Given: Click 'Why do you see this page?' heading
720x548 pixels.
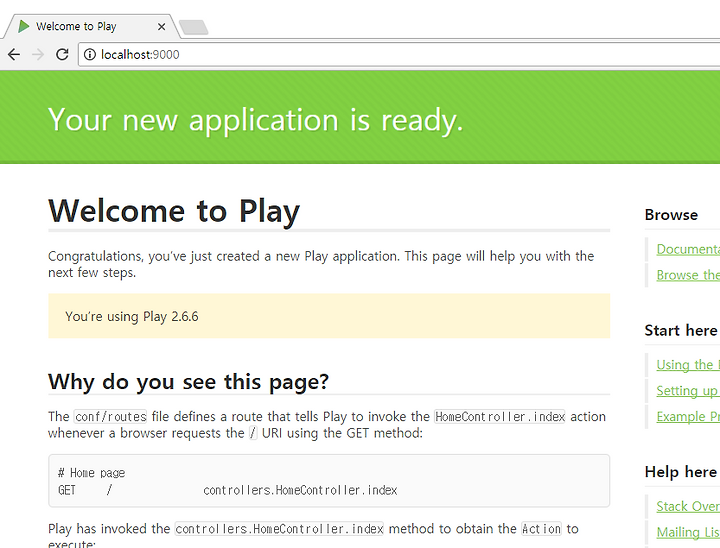Looking at the screenshot, I should click(188, 382).
